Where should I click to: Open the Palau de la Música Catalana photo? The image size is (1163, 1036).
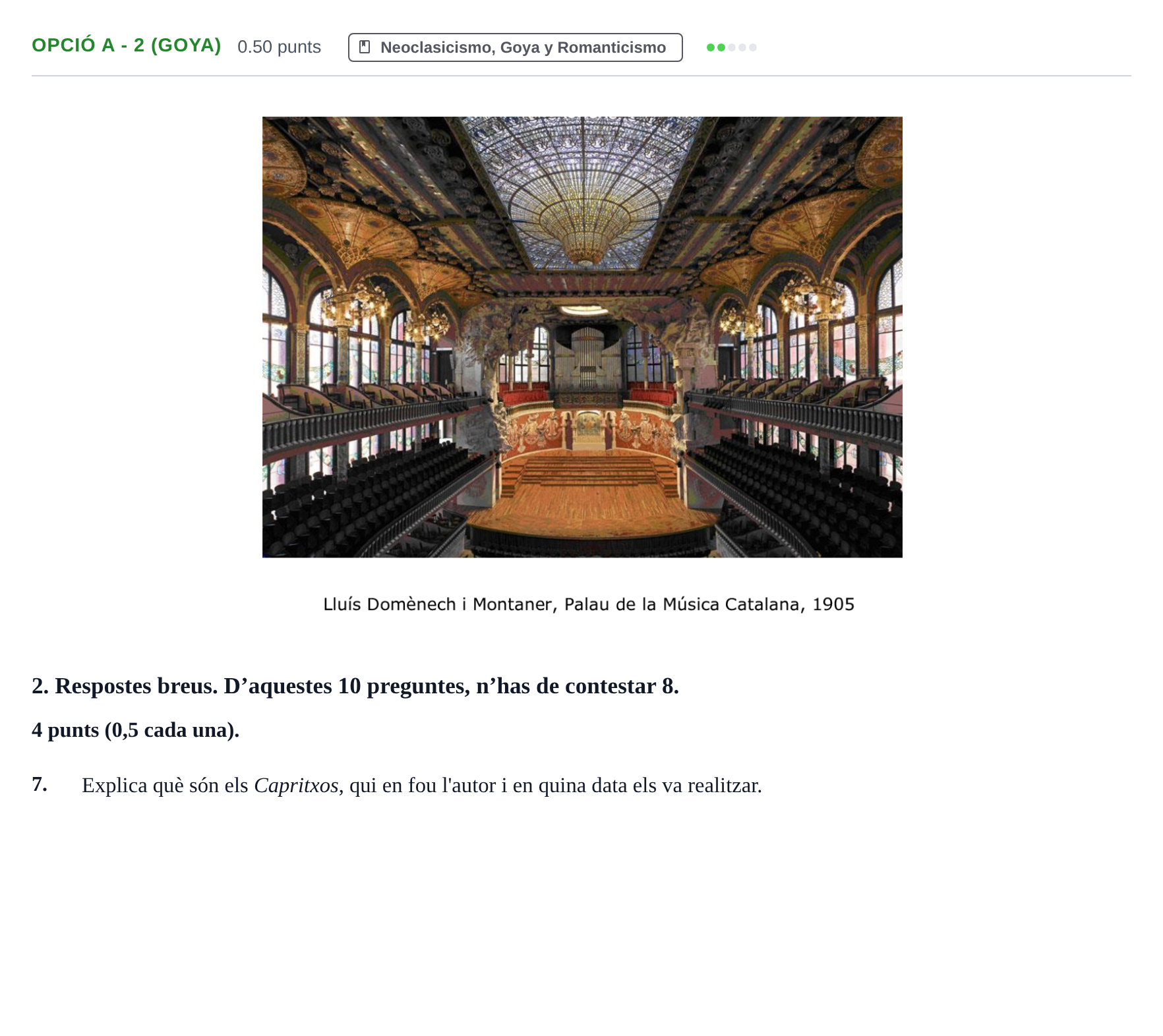(x=582, y=337)
